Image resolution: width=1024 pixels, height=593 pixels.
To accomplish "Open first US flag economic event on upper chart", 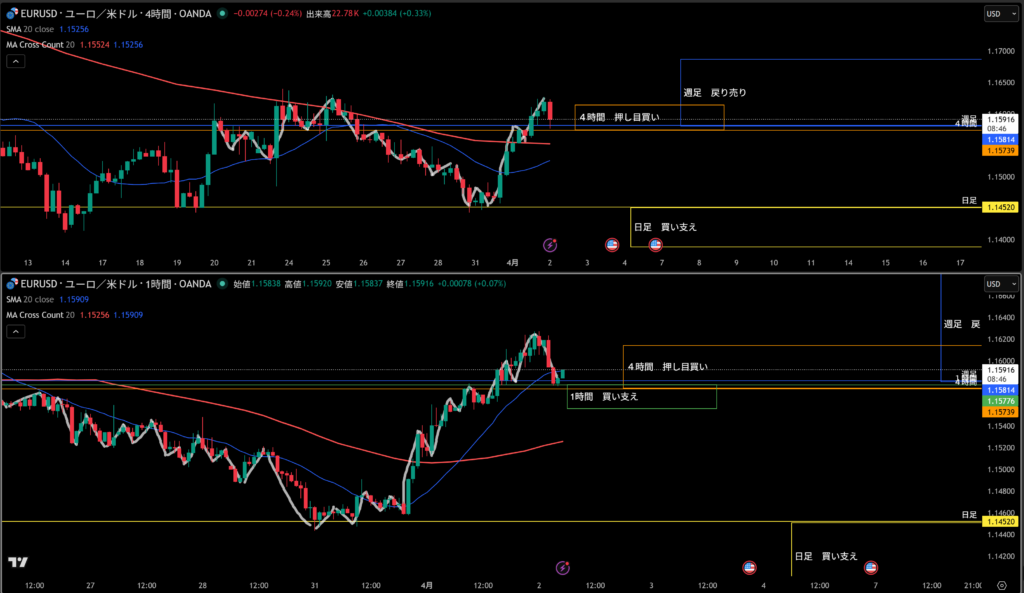I will tap(612, 244).
